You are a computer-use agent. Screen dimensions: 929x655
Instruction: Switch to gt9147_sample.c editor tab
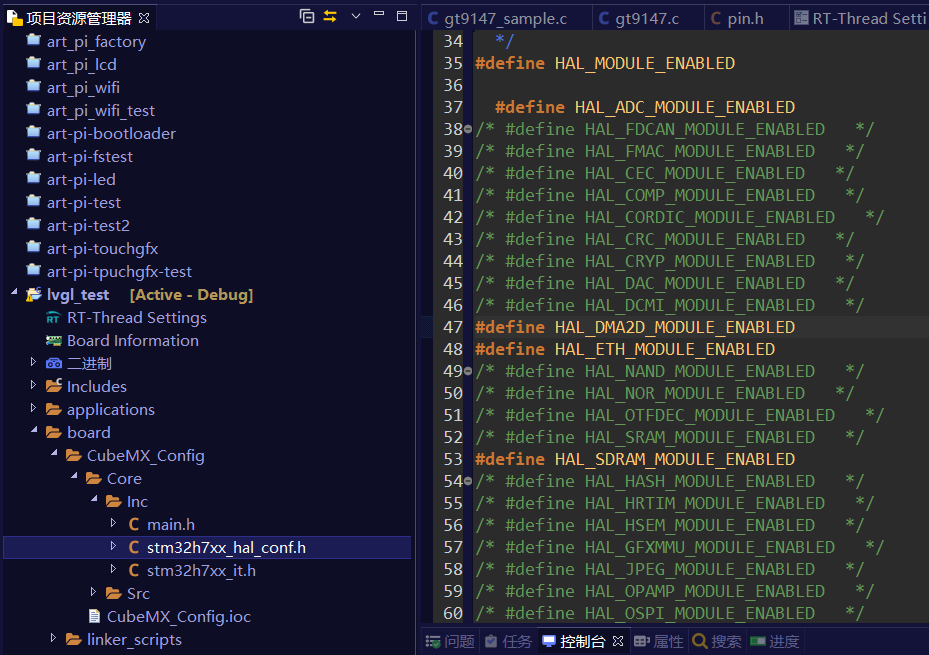(x=505, y=18)
